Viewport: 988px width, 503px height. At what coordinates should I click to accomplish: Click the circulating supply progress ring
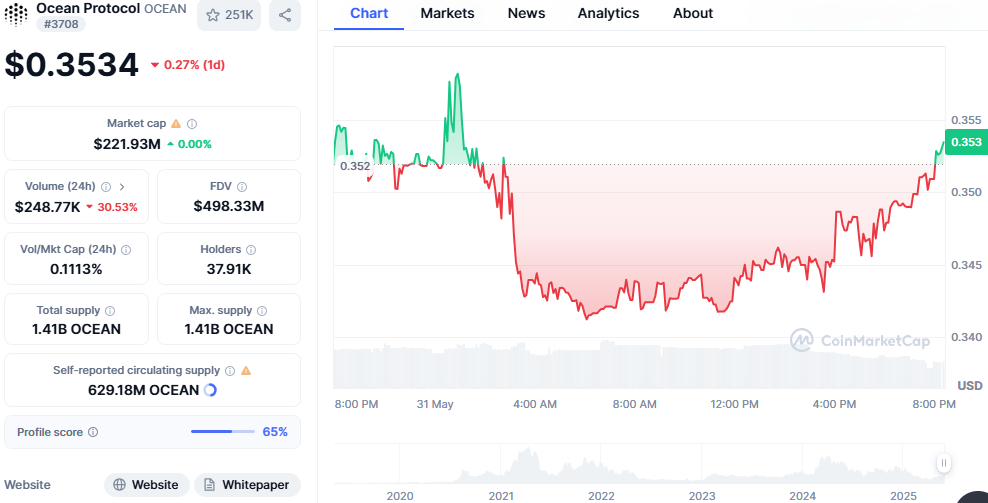tap(210, 390)
